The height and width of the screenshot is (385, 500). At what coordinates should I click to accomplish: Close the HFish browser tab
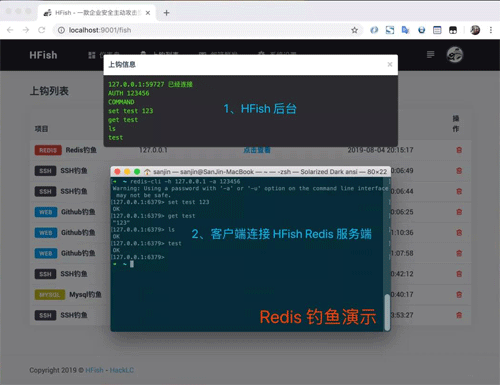click(x=148, y=13)
